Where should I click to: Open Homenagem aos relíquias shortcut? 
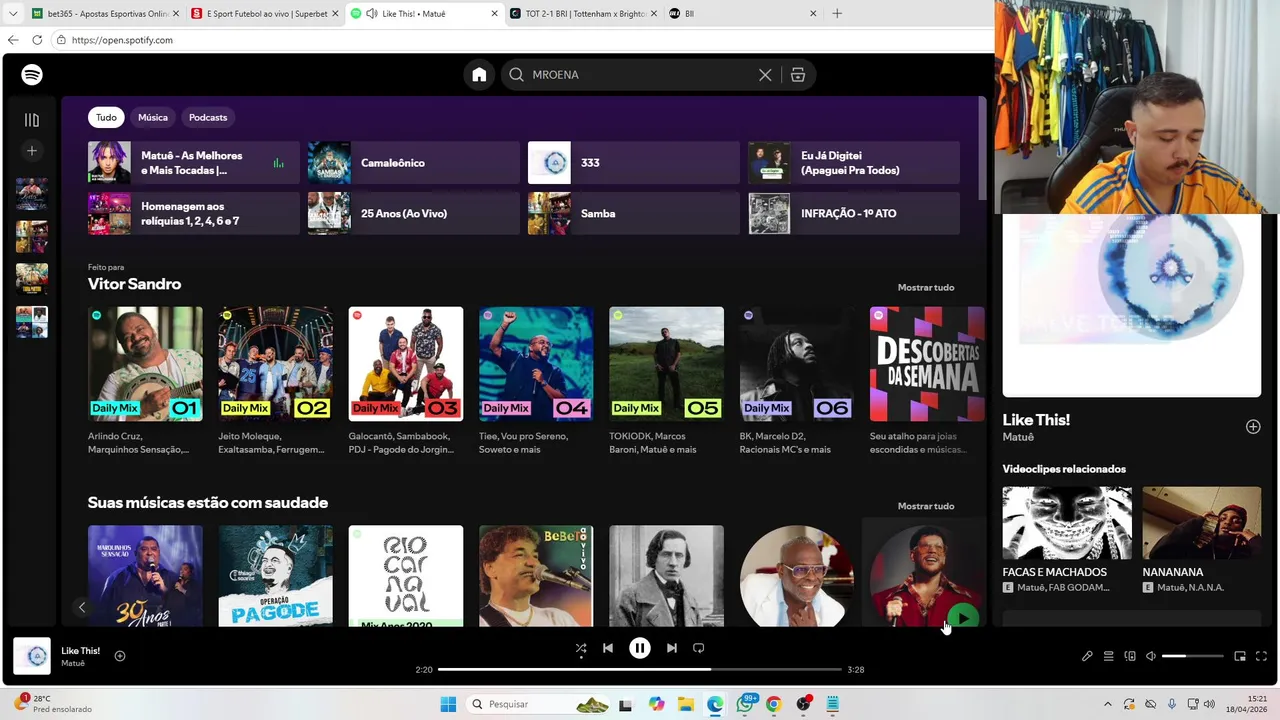(x=194, y=213)
